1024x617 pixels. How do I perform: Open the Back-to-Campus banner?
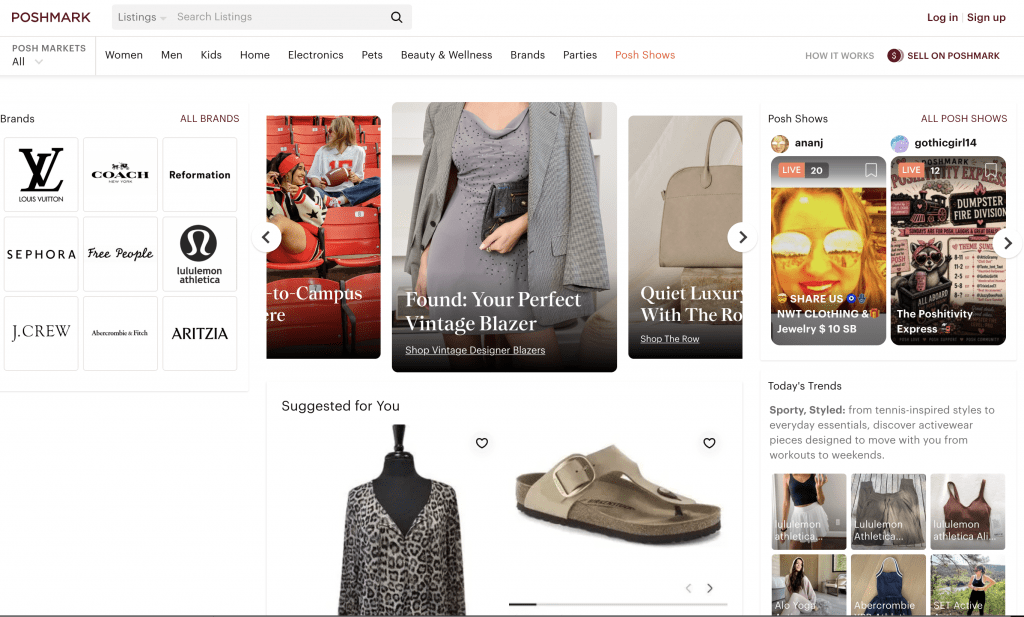[323, 237]
